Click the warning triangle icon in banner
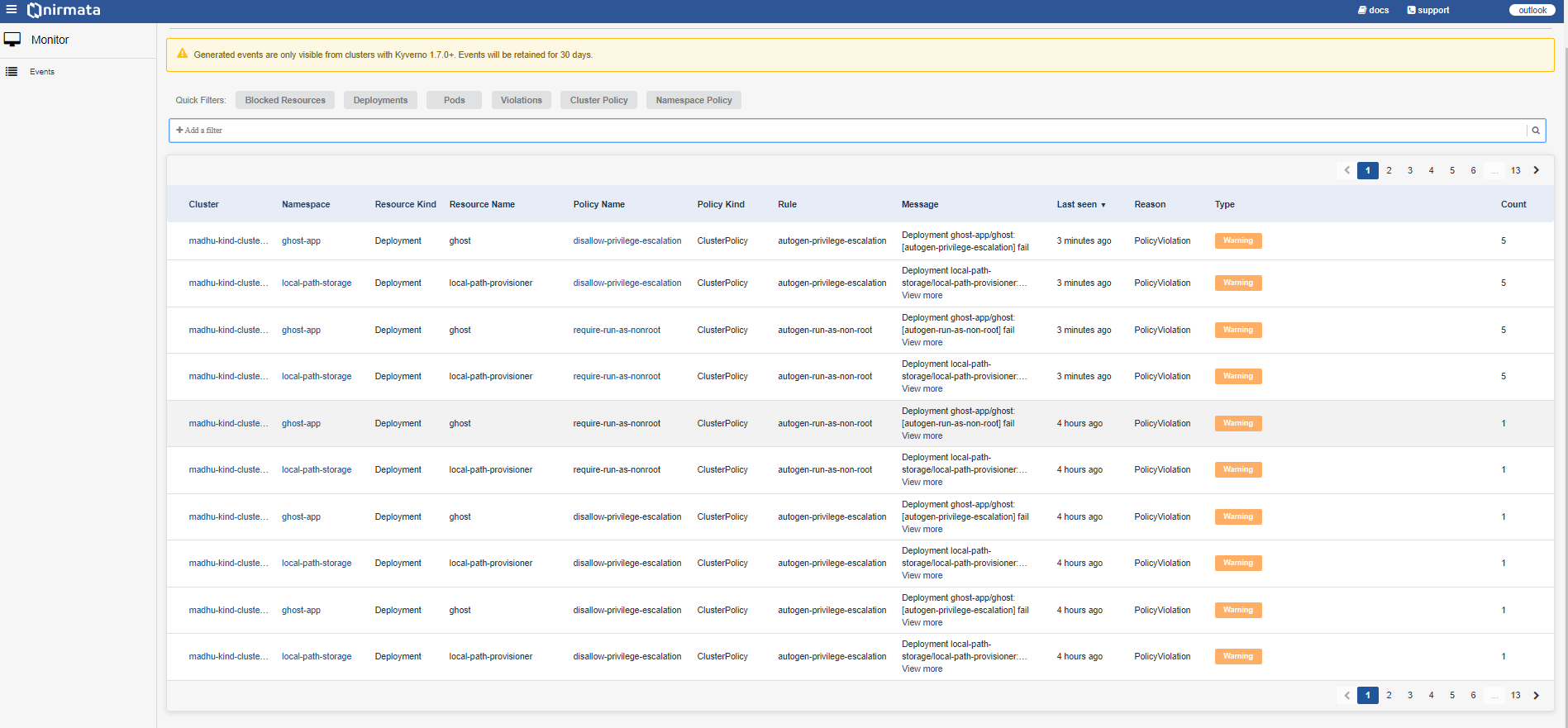The width and height of the screenshot is (1568, 728). (x=183, y=54)
